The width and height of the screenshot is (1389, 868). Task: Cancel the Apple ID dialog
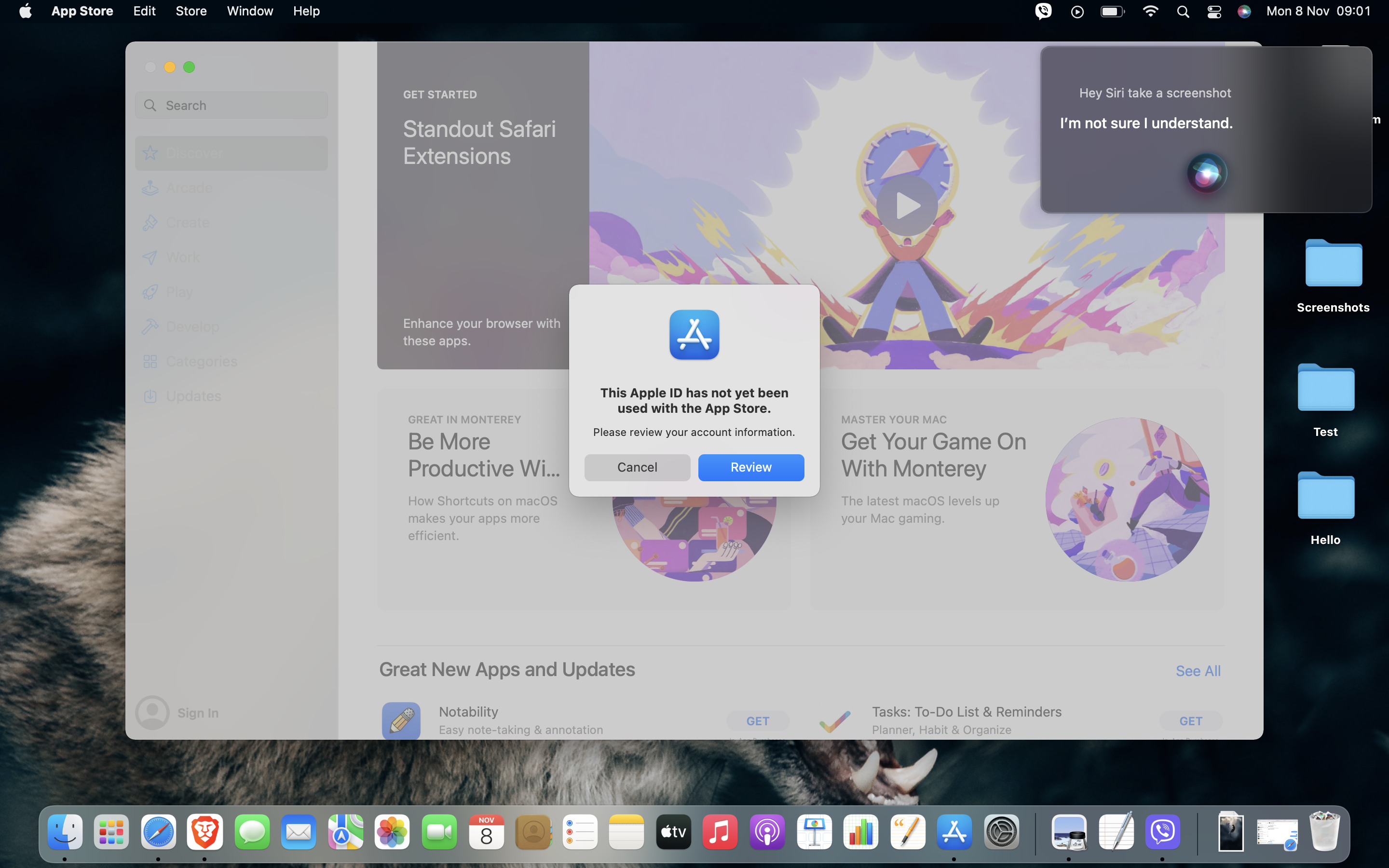[637, 467]
